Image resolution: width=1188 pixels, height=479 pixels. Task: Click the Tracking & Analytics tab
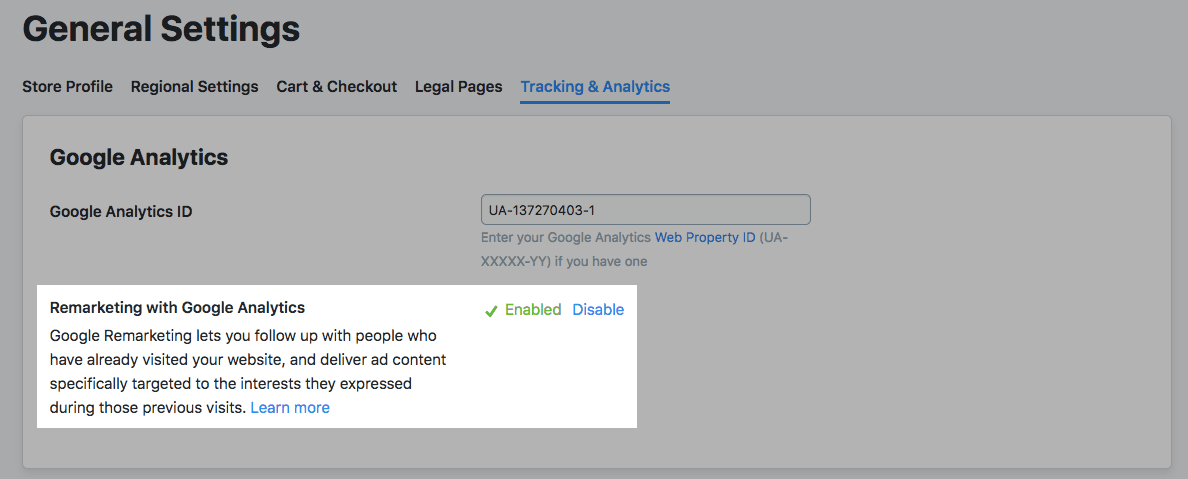tap(595, 87)
